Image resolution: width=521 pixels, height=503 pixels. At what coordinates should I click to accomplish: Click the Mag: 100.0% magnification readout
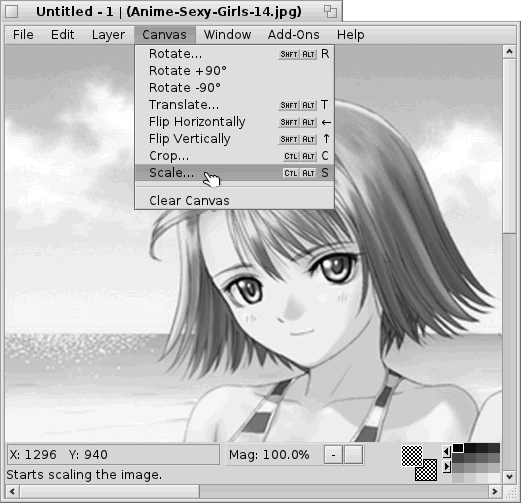coord(269,455)
